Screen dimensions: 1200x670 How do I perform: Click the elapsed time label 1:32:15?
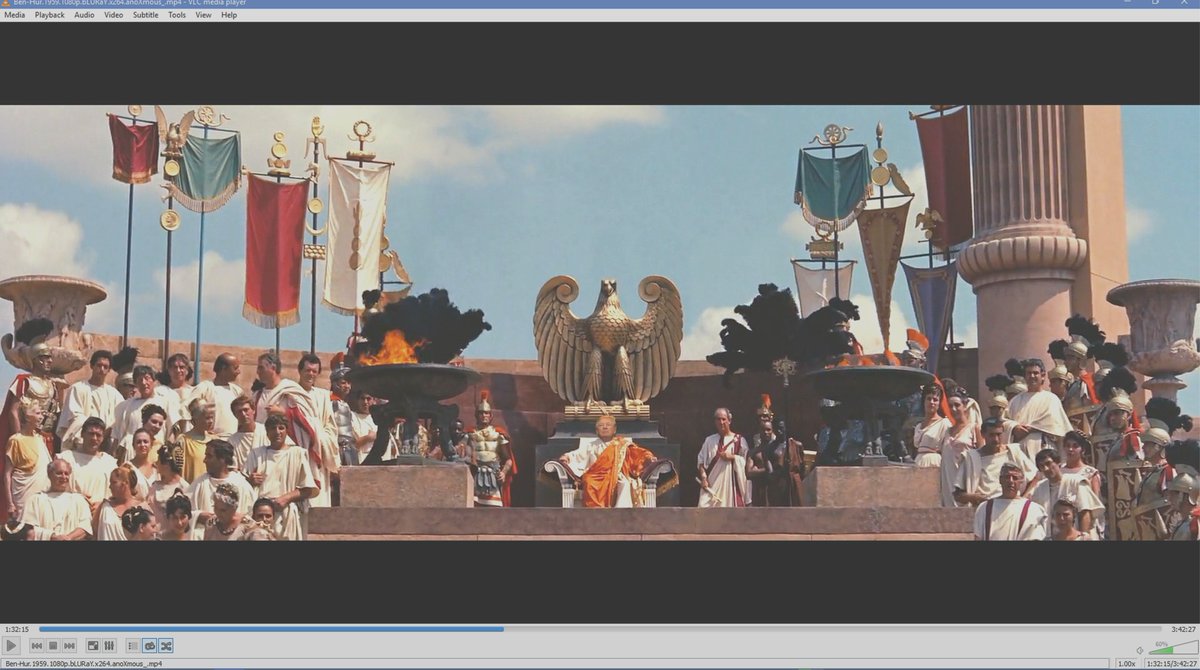pyautogui.click(x=17, y=629)
